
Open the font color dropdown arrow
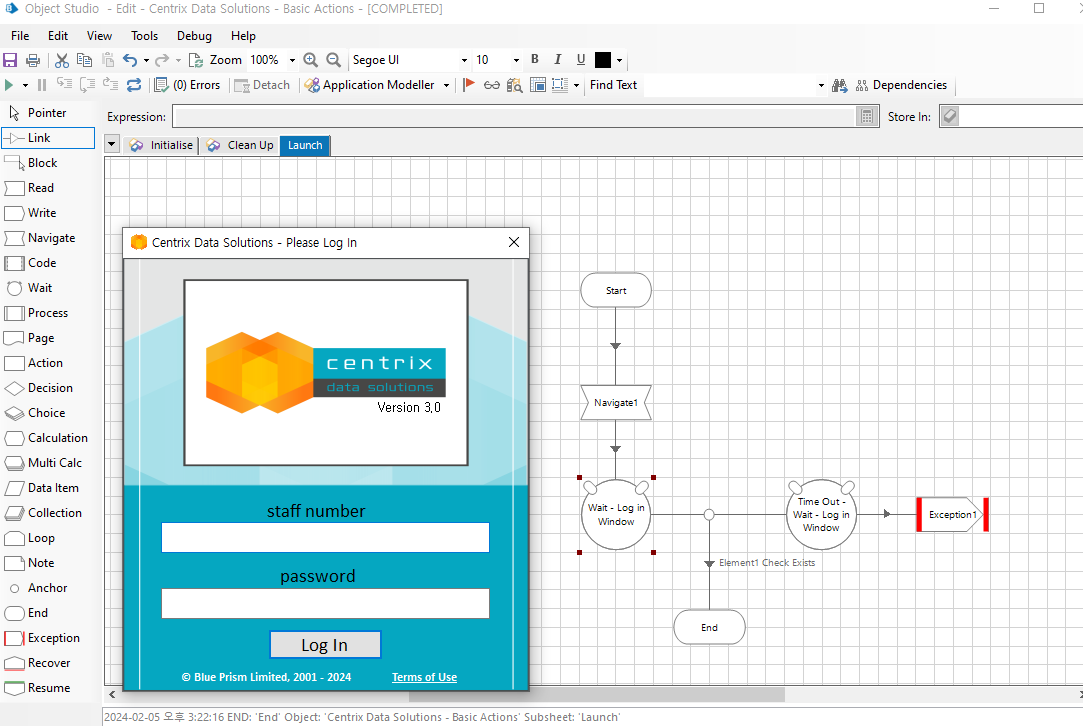click(x=620, y=60)
